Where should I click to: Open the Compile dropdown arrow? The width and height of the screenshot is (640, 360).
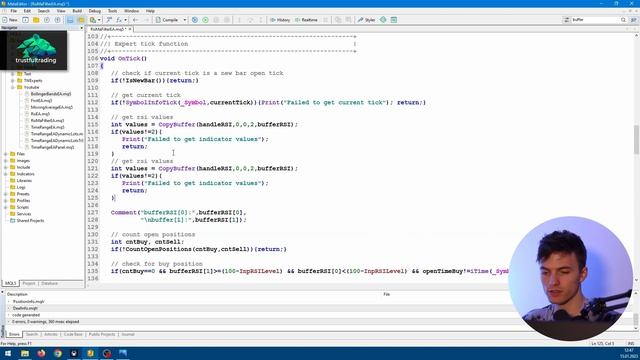[184, 20]
